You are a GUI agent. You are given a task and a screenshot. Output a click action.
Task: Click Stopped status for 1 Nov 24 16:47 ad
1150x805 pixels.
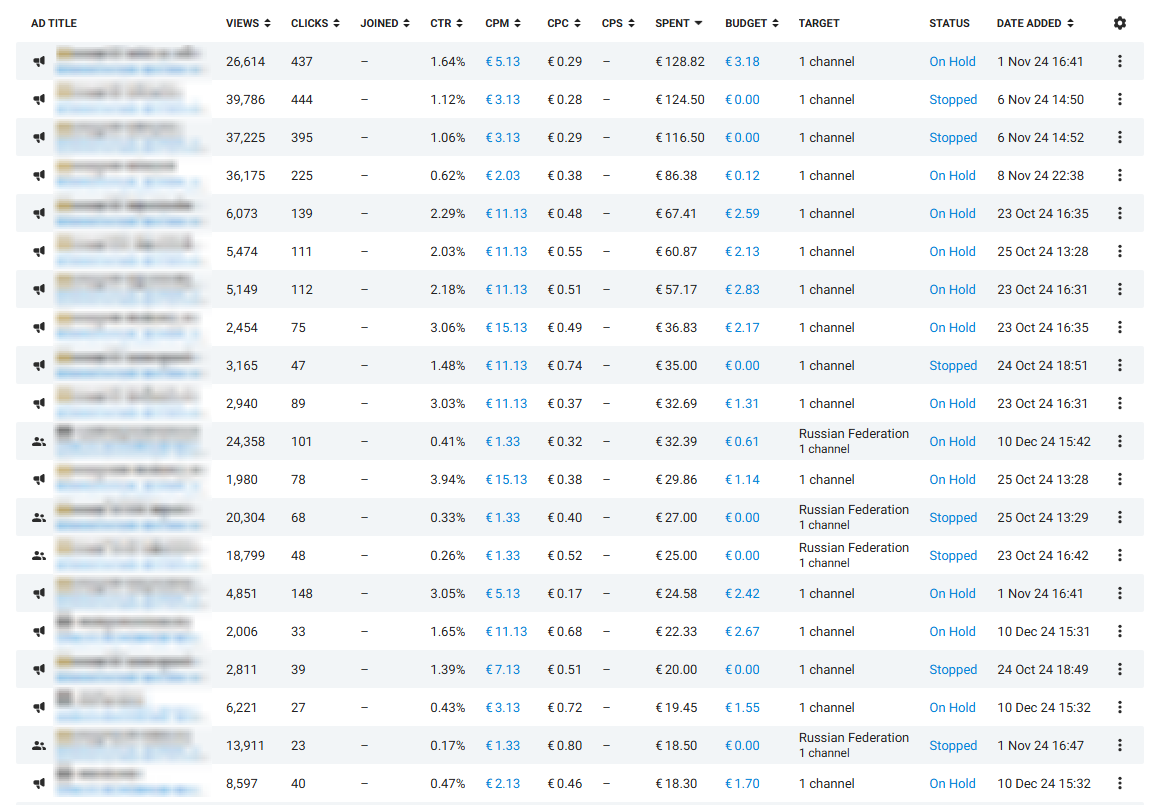(953, 746)
